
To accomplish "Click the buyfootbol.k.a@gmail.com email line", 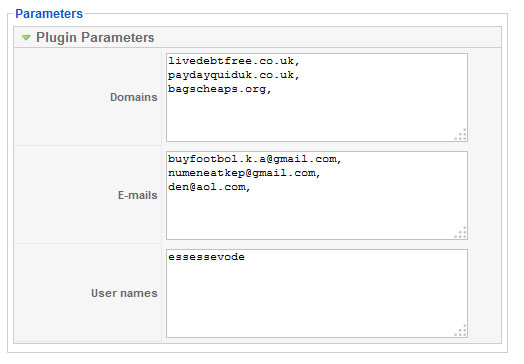I will (255, 159).
